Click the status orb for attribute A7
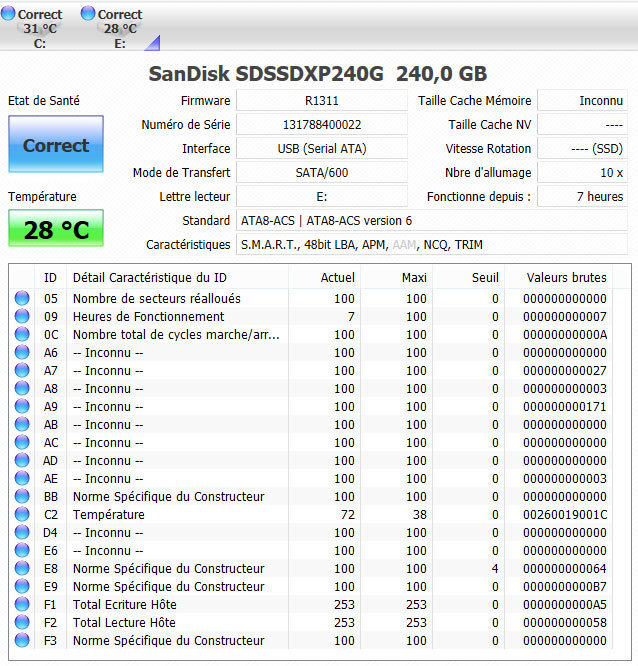 coord(22,370)
